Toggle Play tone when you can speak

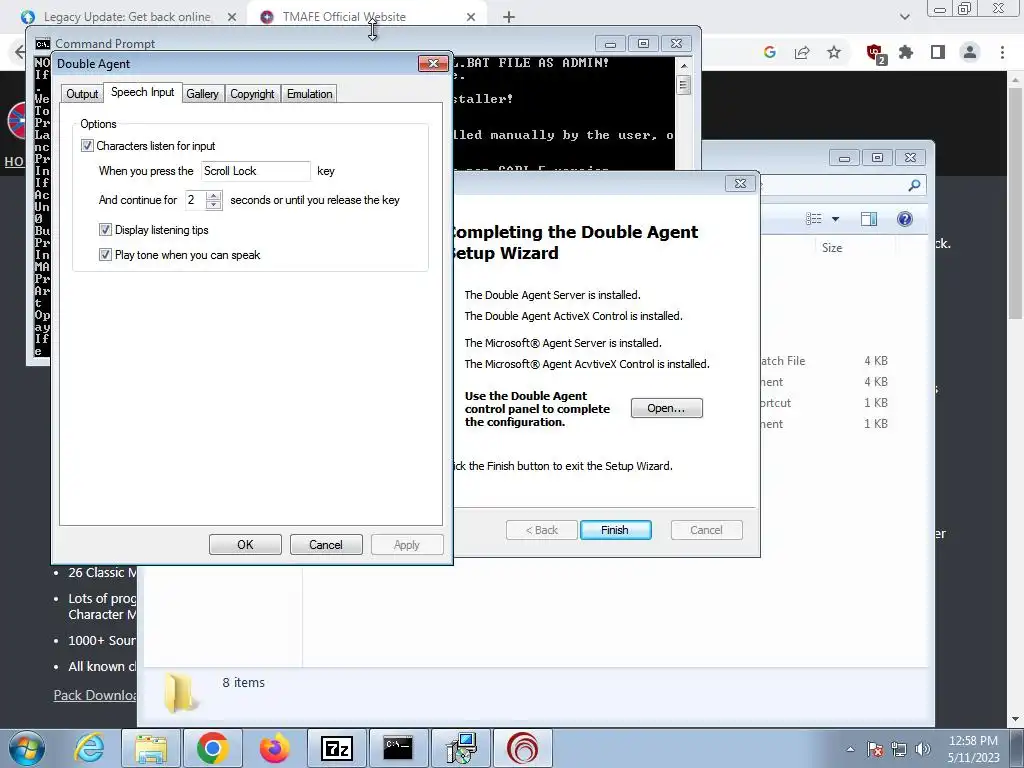coord(105,255)
